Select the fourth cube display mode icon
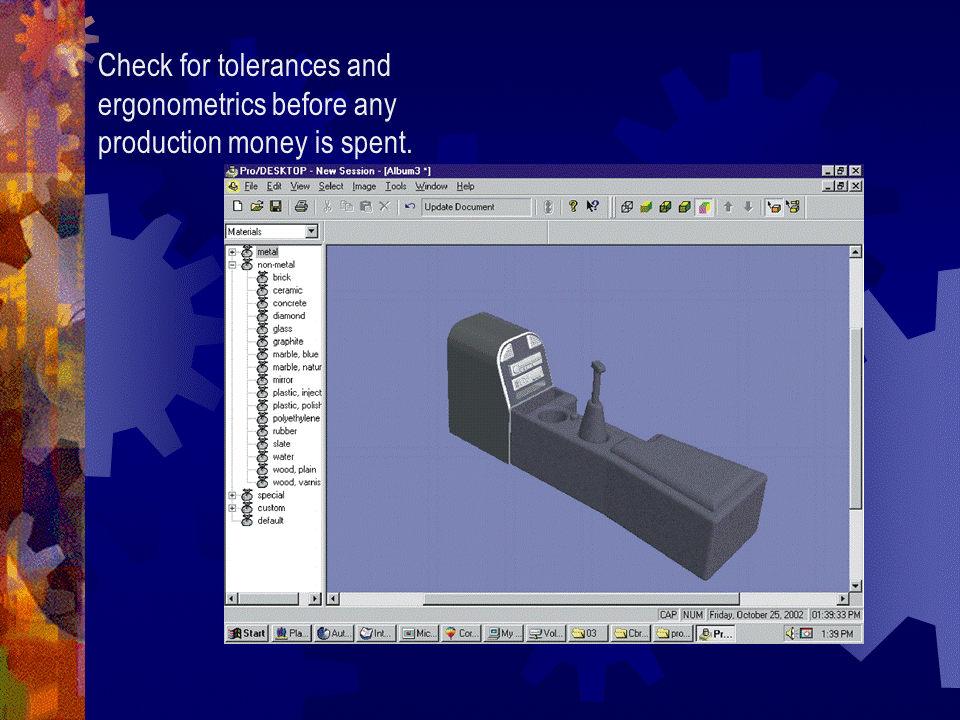The height and width of the screenshot is (720, 960). point(685,207)
